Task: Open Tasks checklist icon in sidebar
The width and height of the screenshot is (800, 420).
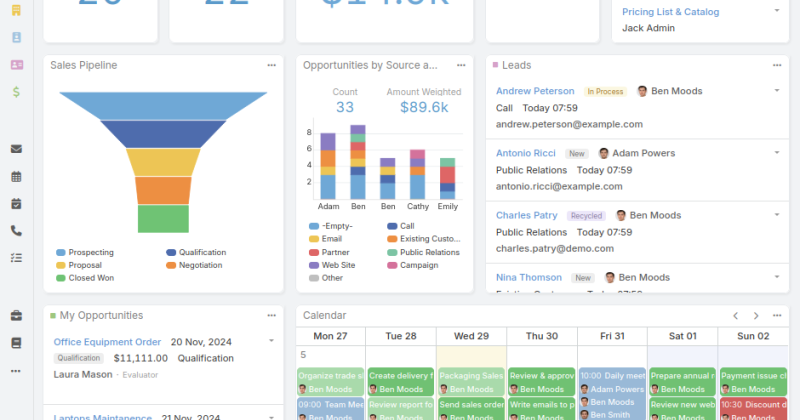Action: [16, 258]
